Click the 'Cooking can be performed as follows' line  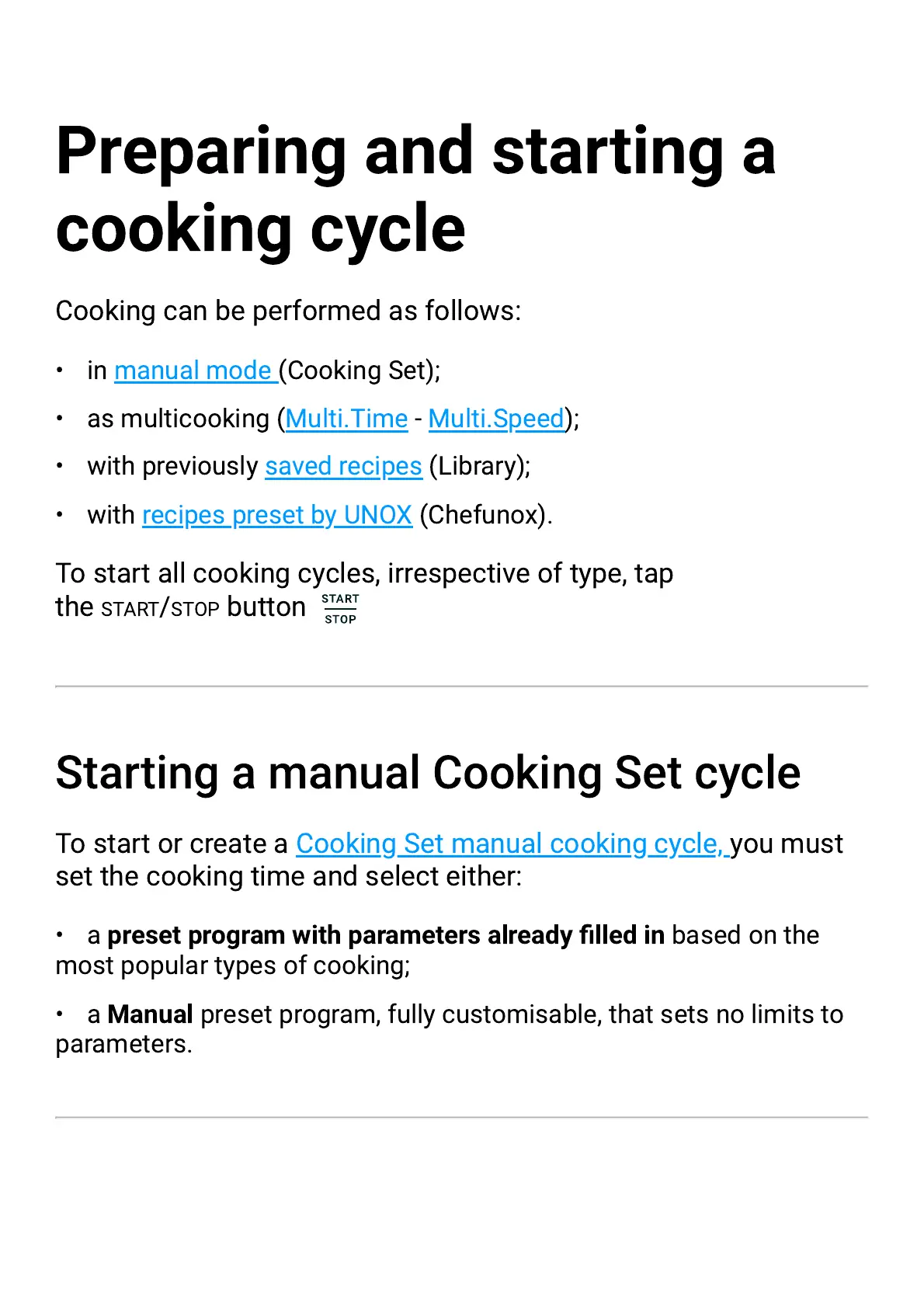(x=288, y=311)
